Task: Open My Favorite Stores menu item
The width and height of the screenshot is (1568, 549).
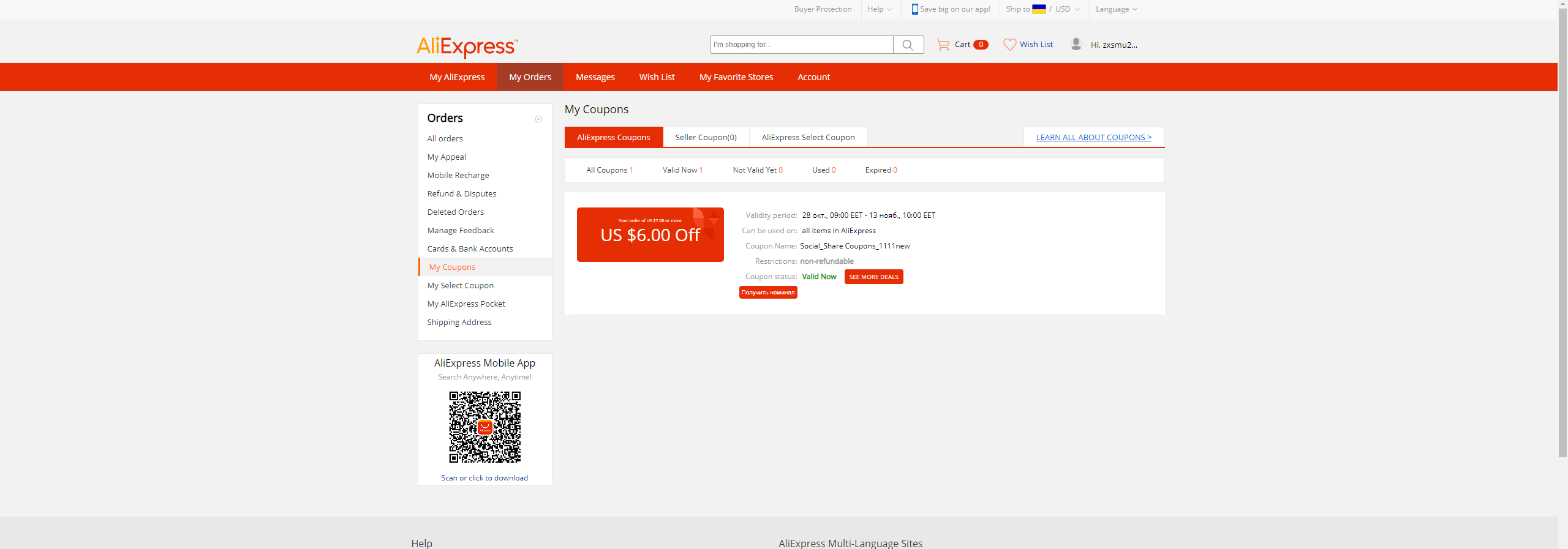Action: pos(736,77)
